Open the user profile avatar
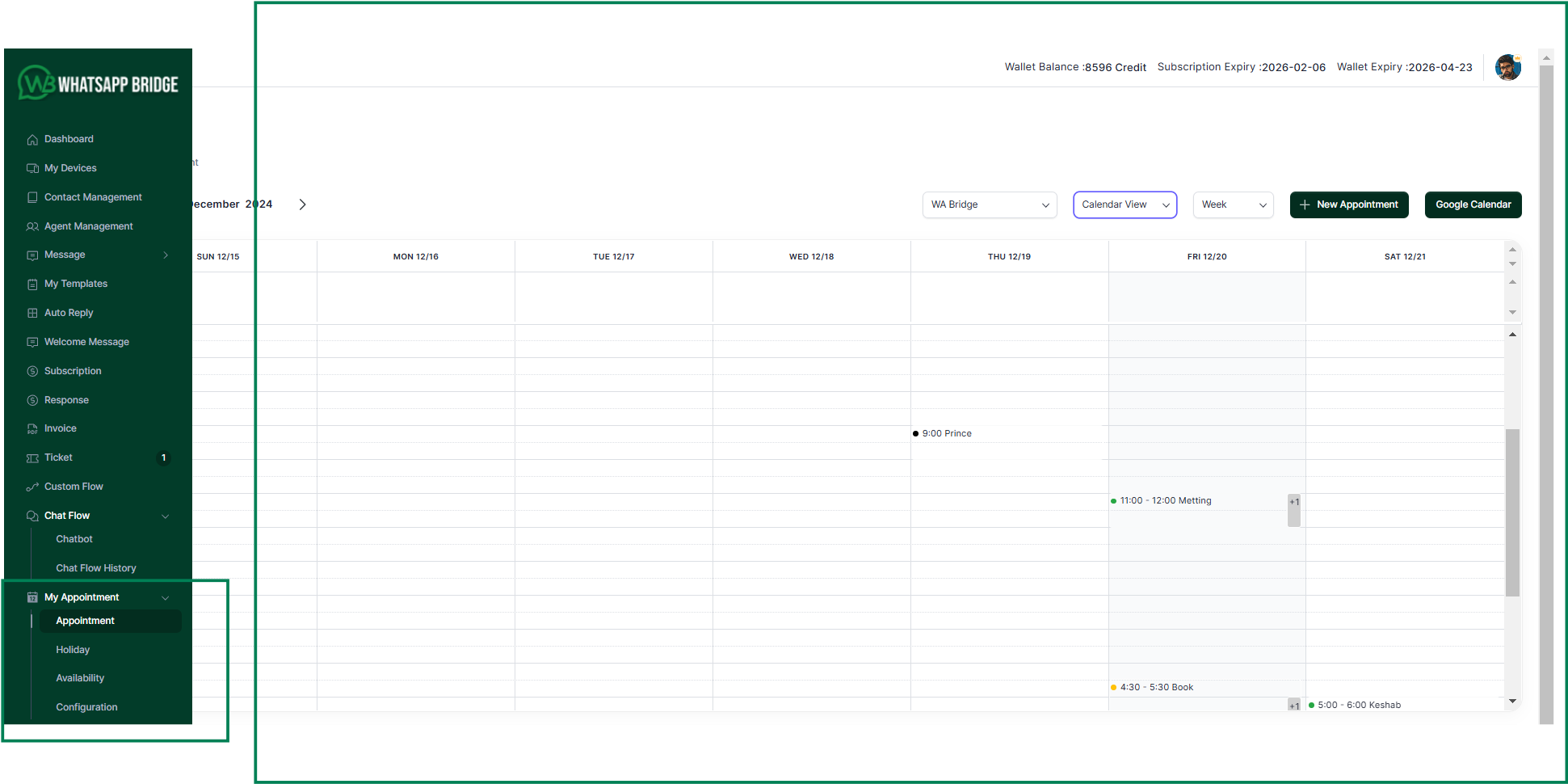Viewport: 1568px width, 784px height. (1507, 67)
